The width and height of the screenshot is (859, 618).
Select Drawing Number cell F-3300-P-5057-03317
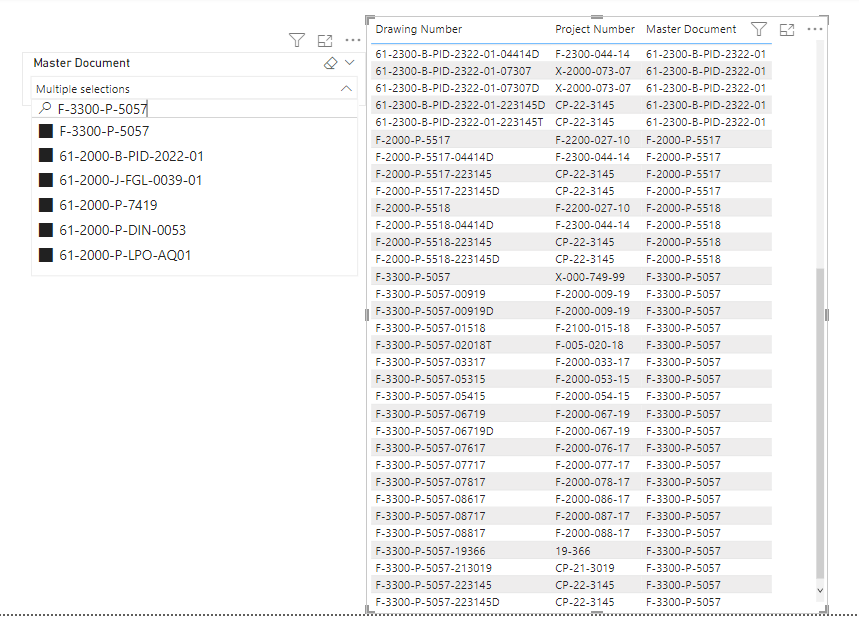430,362
